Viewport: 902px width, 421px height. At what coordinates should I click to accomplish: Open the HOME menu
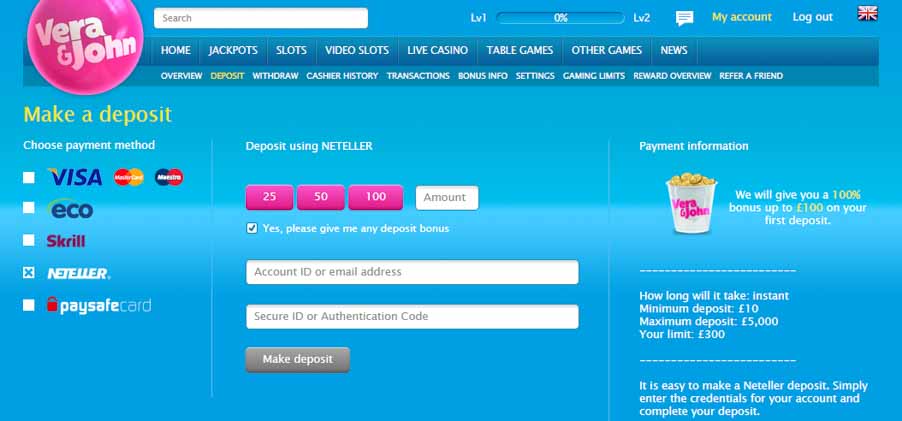click(175, 51)
